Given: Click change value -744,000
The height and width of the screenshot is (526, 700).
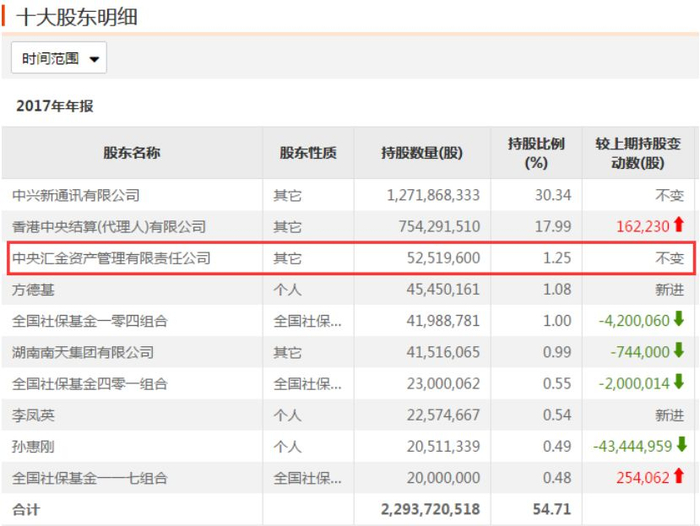Looking at the screenshot, I should [640, 352].
